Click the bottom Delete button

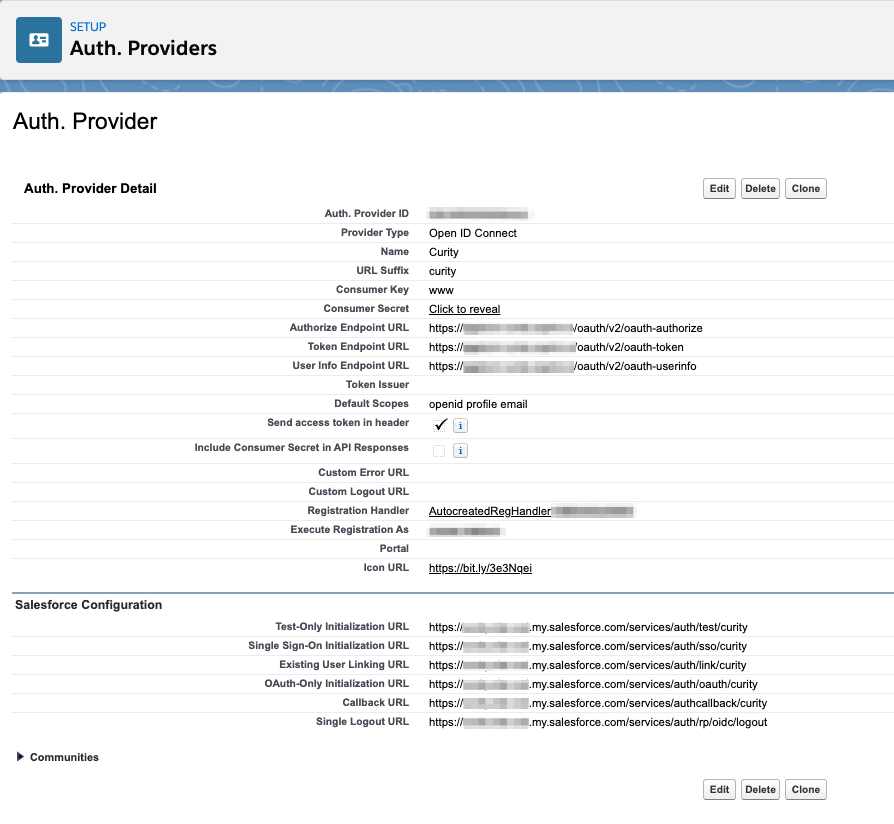coord(760,789)
